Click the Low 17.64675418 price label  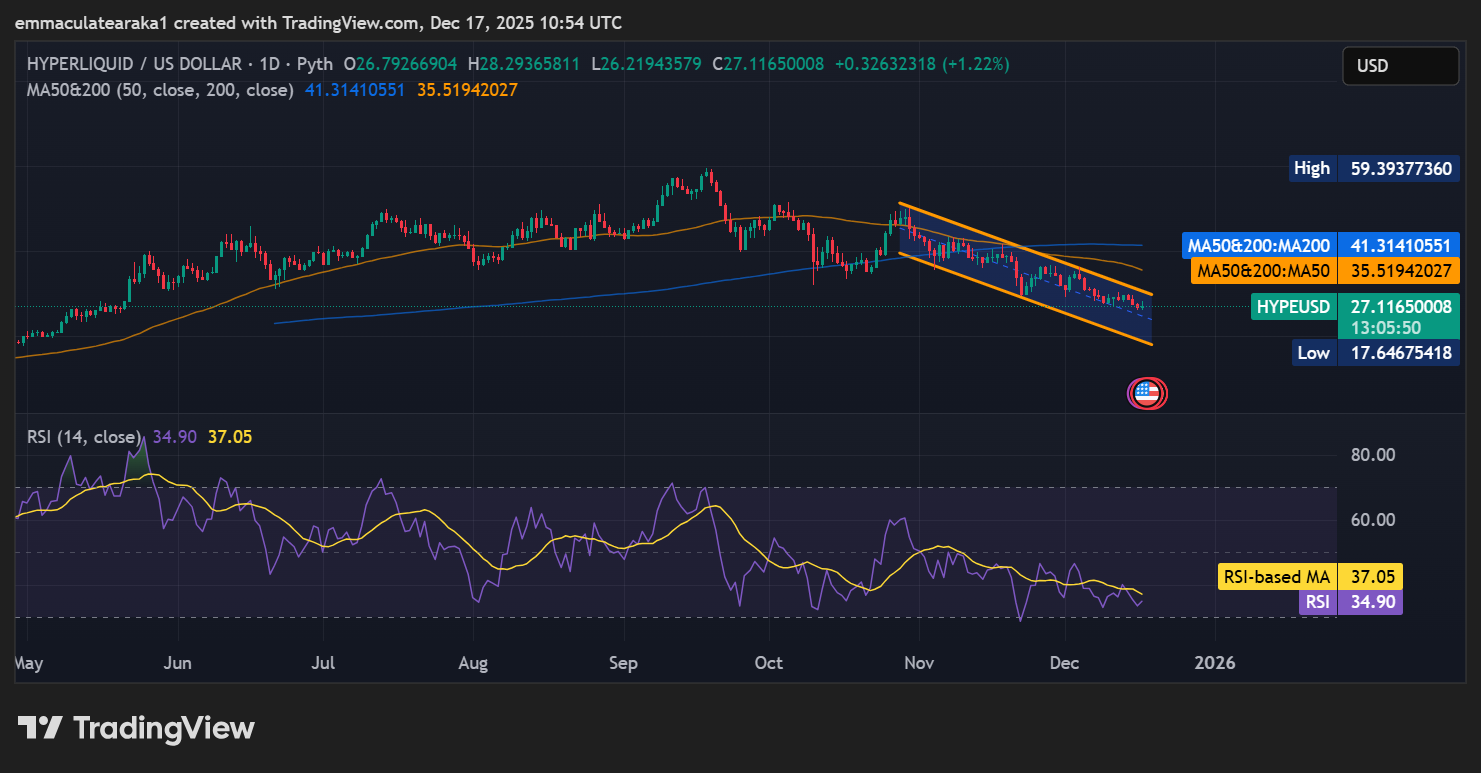click(x=1375, y=352)
